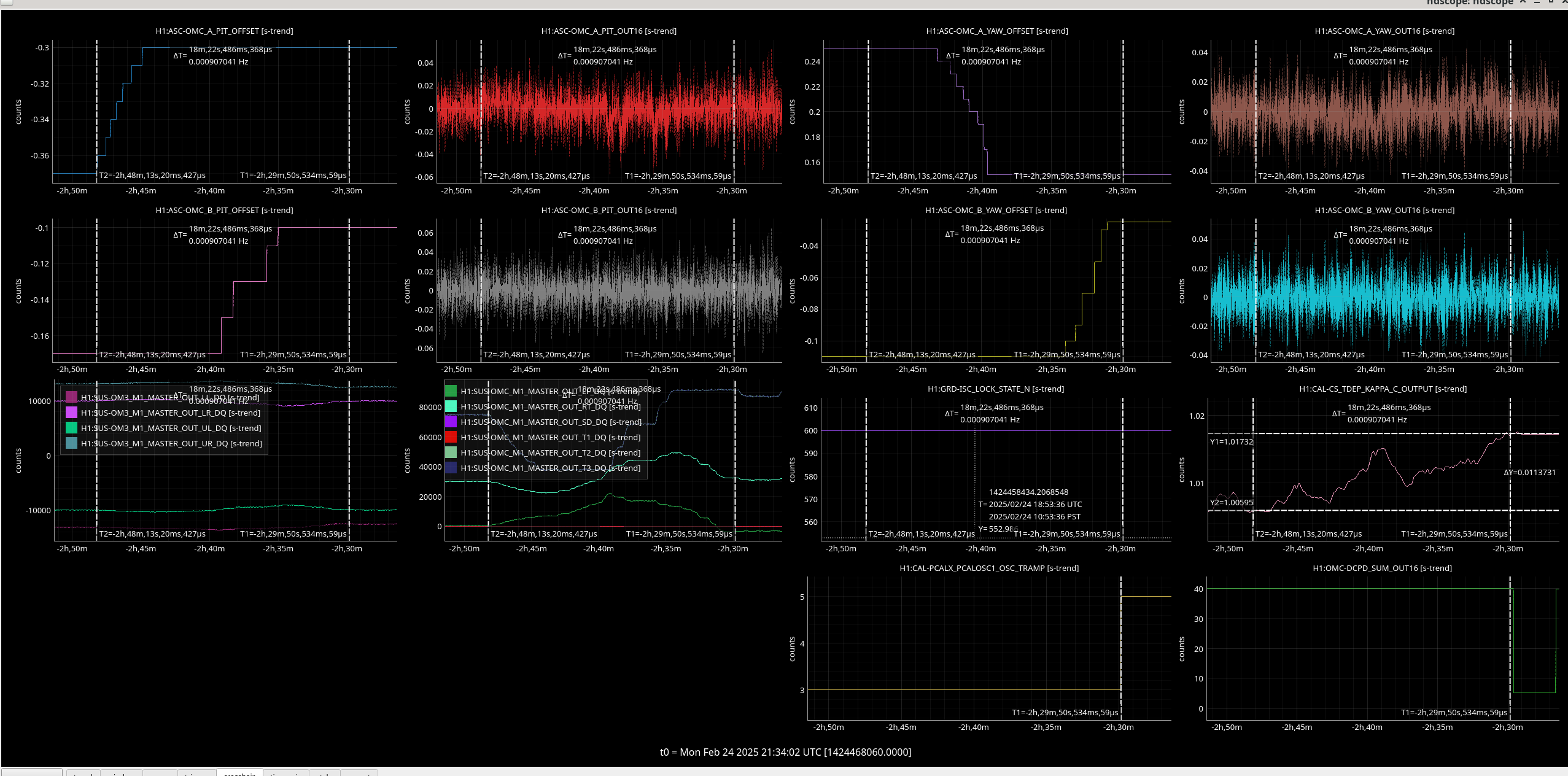The width and height of the screenshot is (1568, 776).
Task: Click the T1 cursor label in A_YAW_OUT16 plot
Action: coord(1454,176)
